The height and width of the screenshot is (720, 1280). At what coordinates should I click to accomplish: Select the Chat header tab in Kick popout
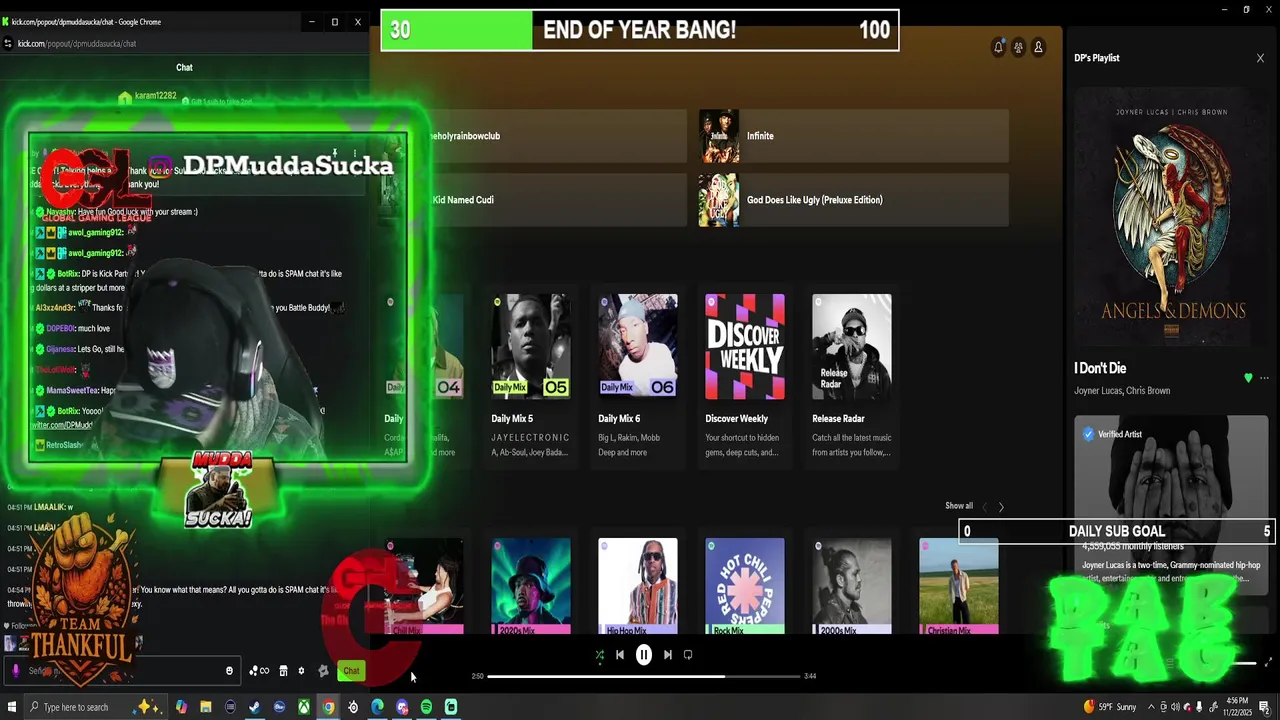point(184,67)
